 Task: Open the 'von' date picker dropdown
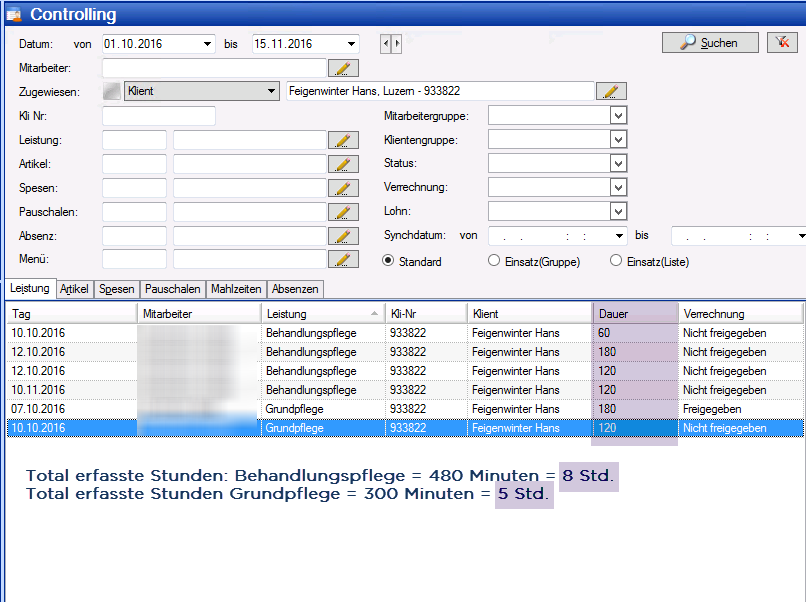coord(207,44)
